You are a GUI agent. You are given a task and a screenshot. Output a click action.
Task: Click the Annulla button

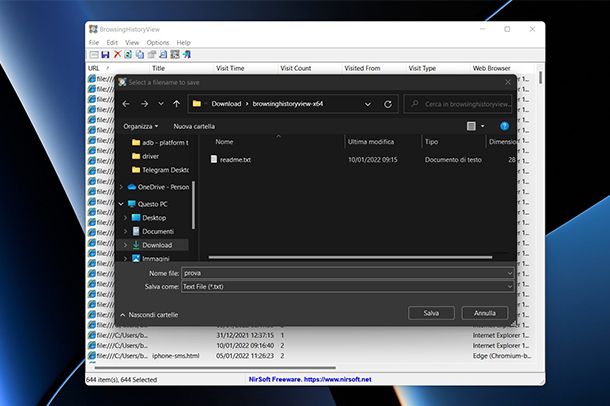(485, 313)
